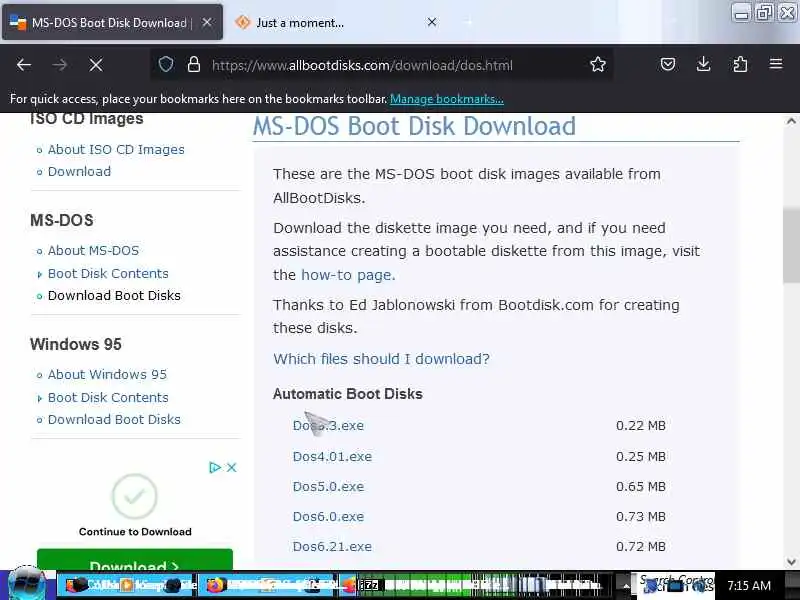
Task: Download Dos4.01.exe file
Action: (332, 457)
